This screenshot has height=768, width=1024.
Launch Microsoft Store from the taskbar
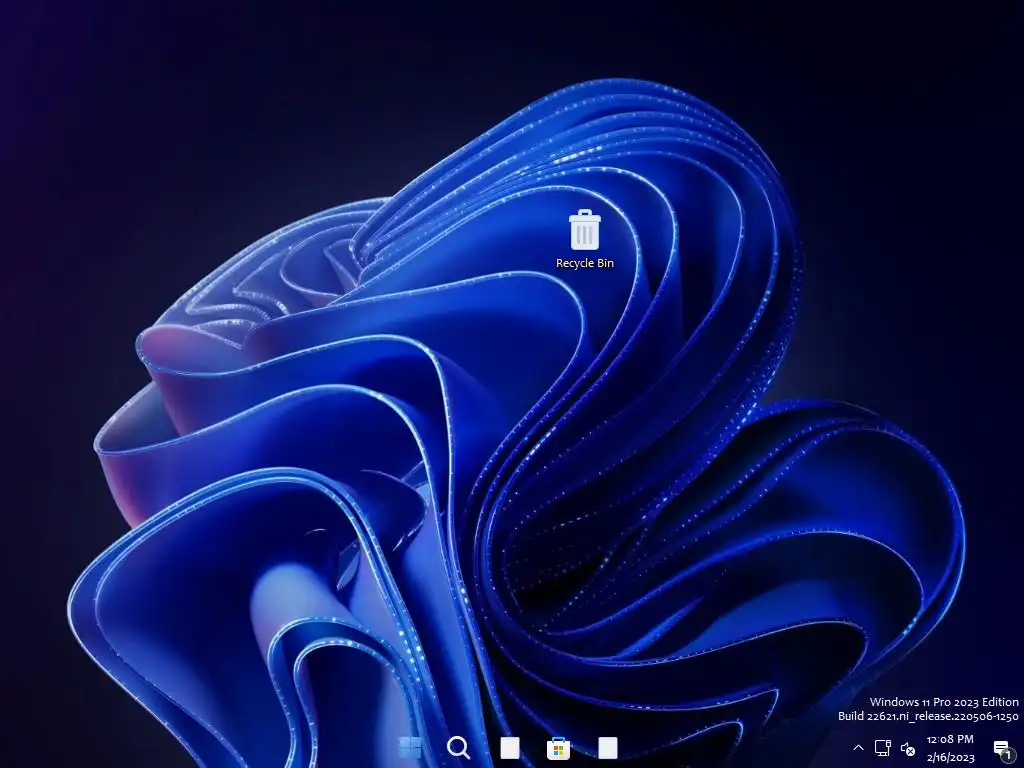558,748
